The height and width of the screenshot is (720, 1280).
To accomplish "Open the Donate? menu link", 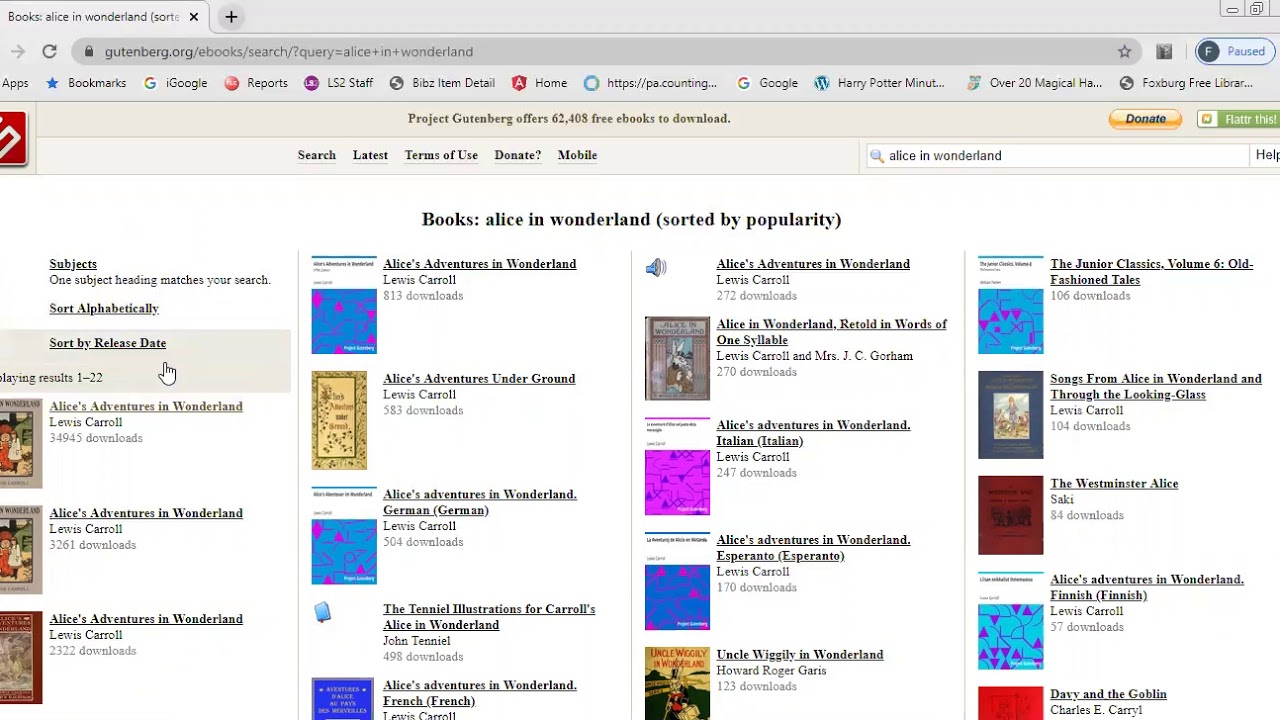I will tap(517, 155).
